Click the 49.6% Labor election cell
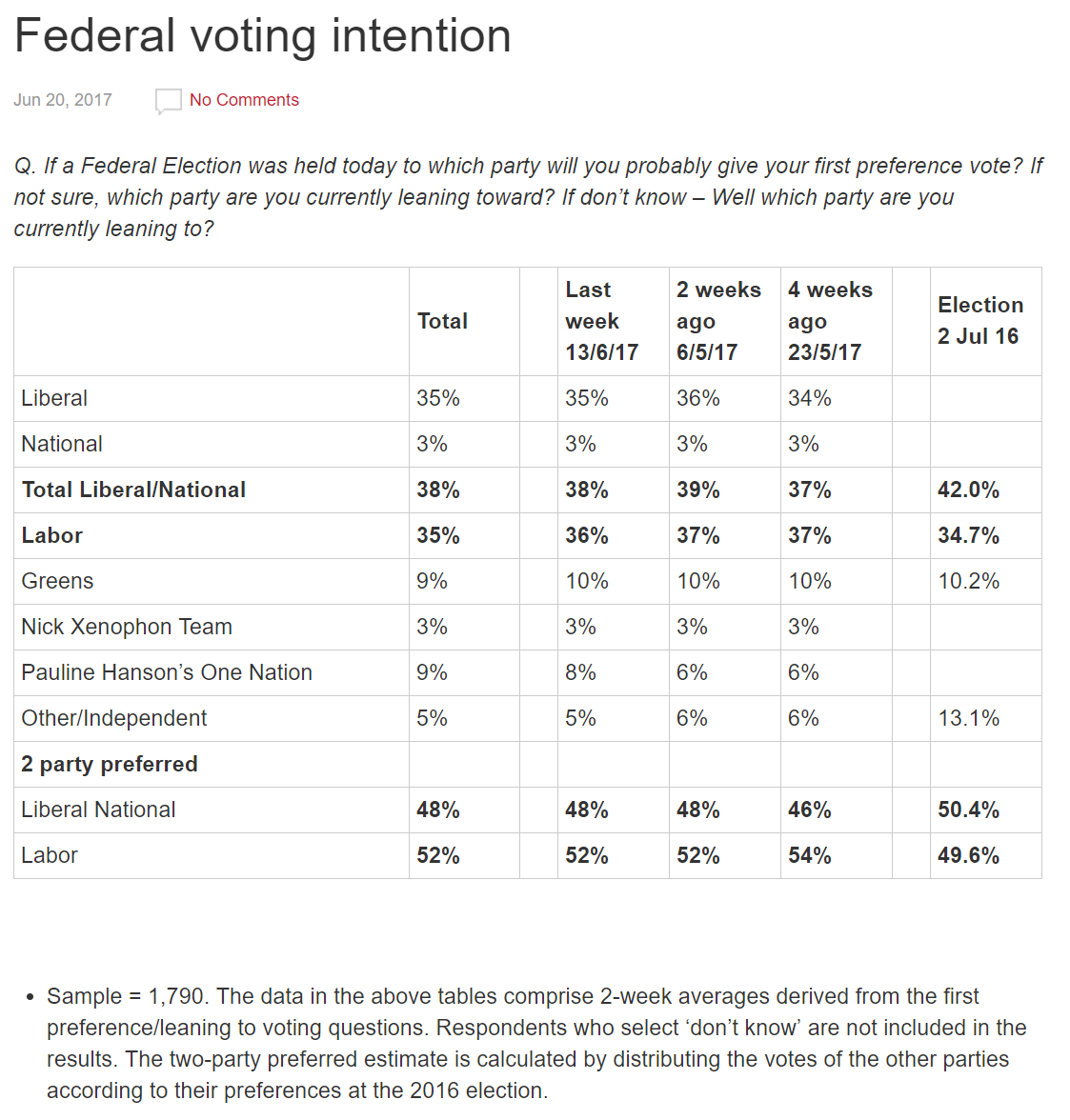The height and width of the screenshot is (1120, 1070). coord(968,855)
